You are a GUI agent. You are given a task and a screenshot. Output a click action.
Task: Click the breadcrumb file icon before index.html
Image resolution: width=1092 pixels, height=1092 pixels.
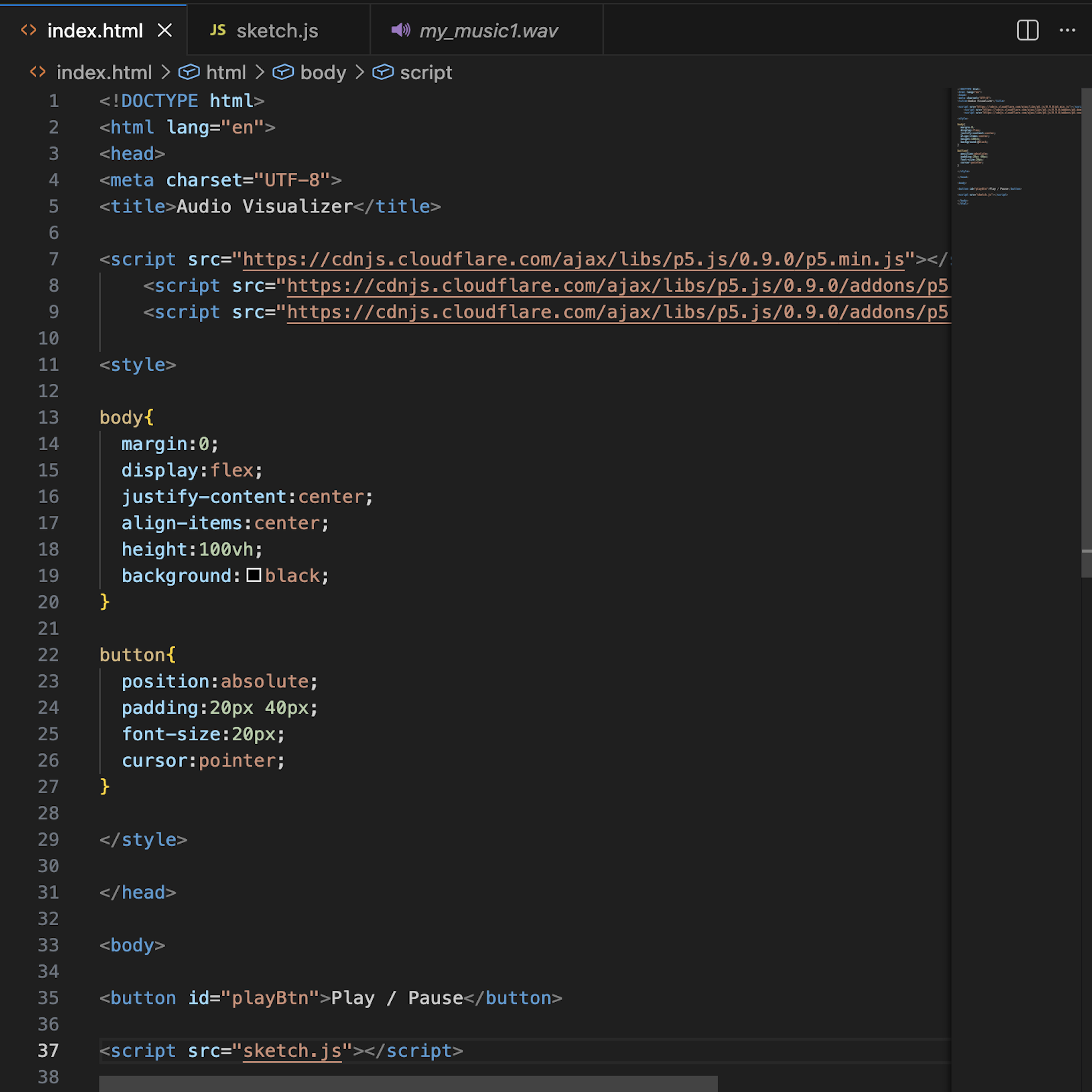(38, 72)
